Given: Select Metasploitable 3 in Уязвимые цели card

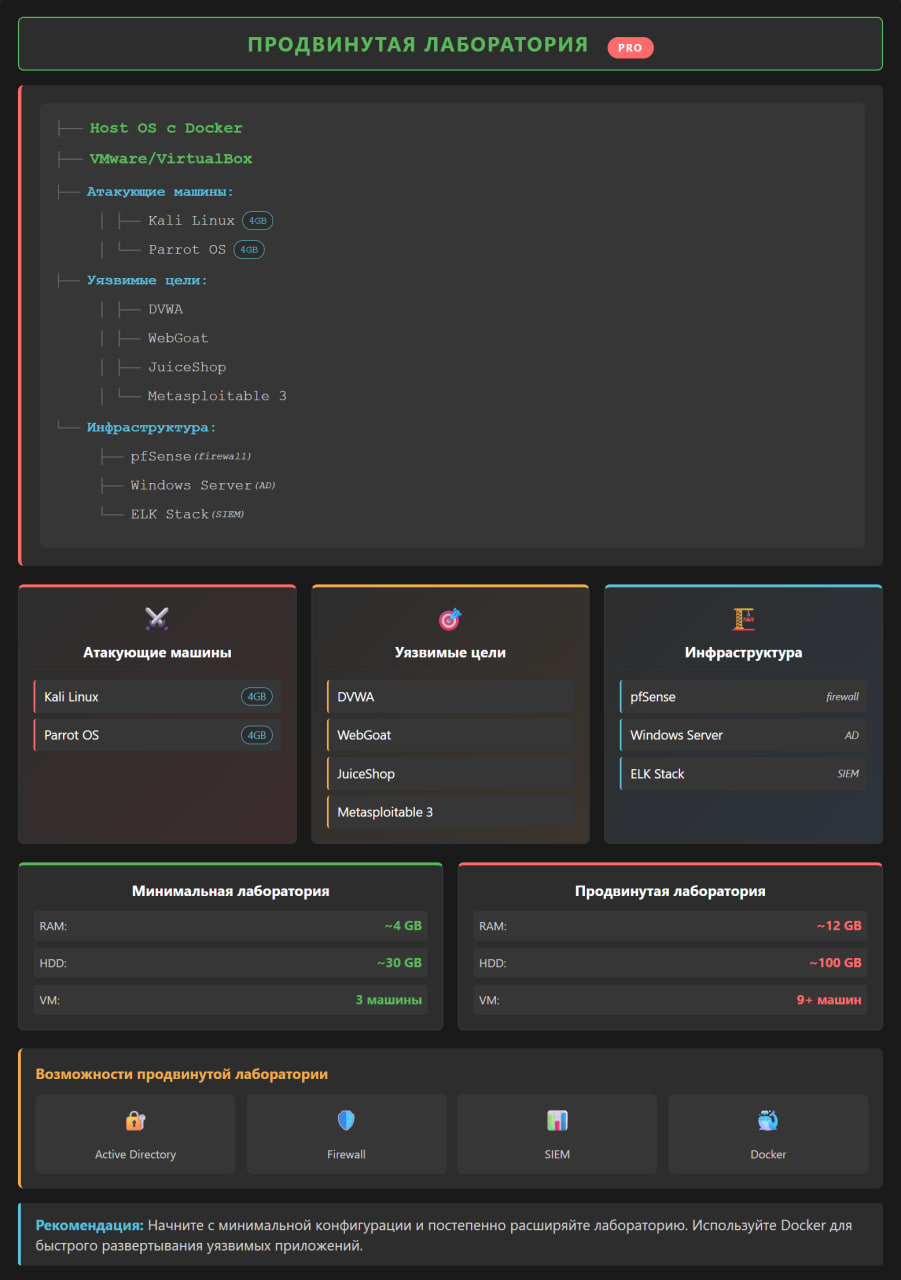Looking at the screenshot, I should tap(450, 812).
